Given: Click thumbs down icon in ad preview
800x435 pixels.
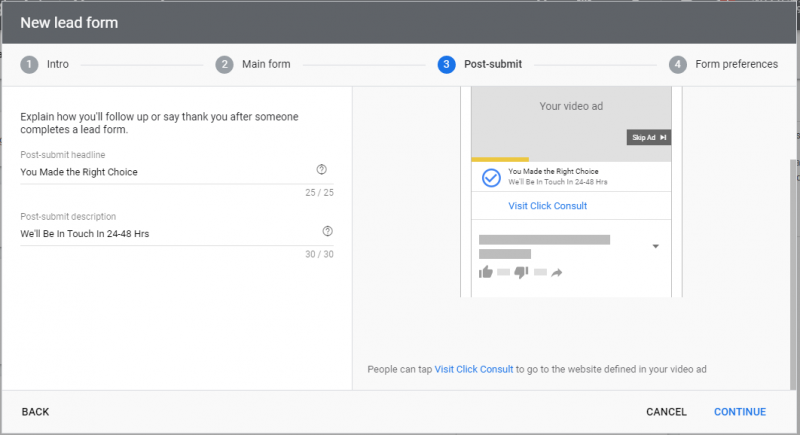Looking at the screenshot, I should 521,272.
